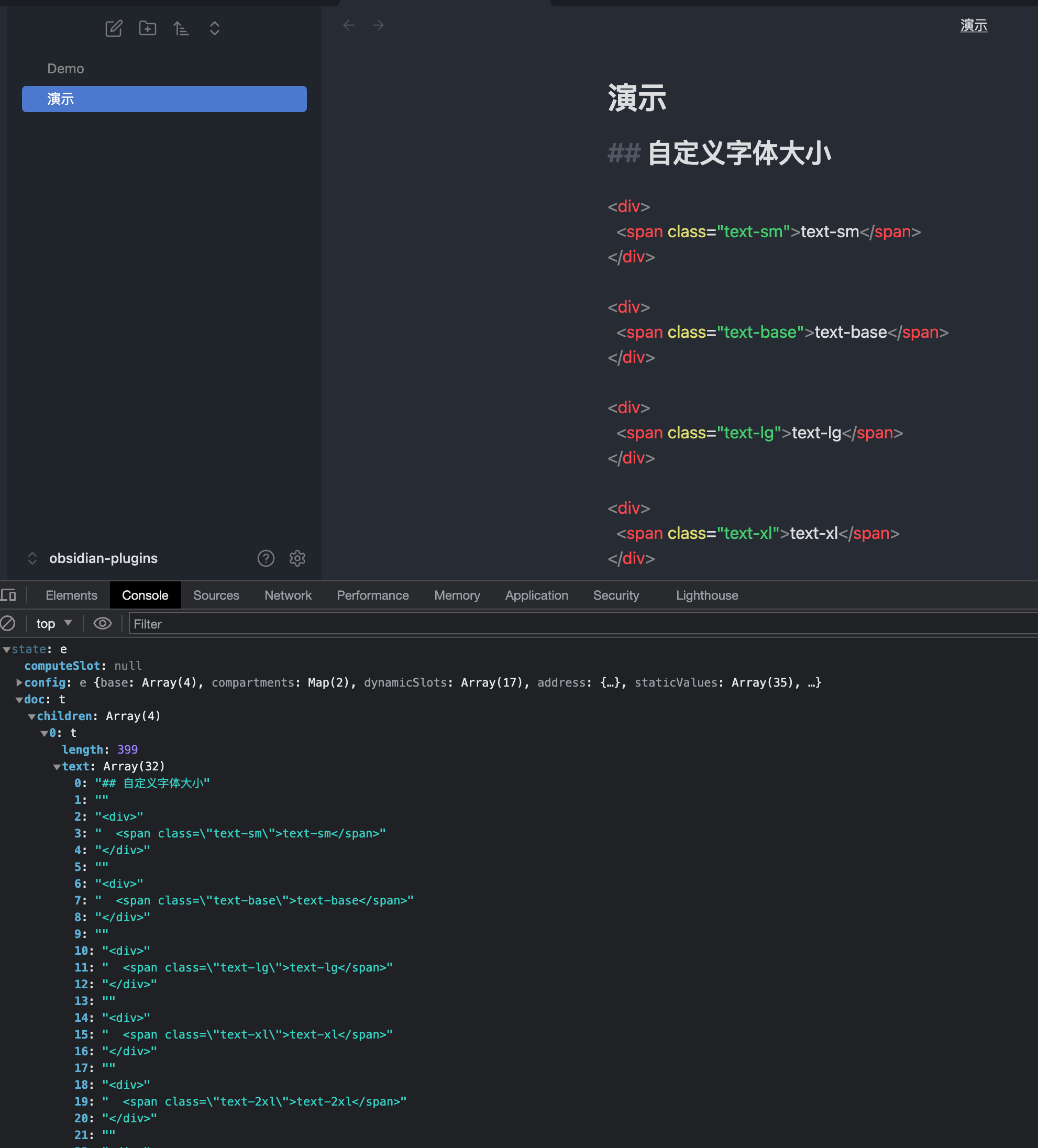Clear console with the ban icon

8,624
